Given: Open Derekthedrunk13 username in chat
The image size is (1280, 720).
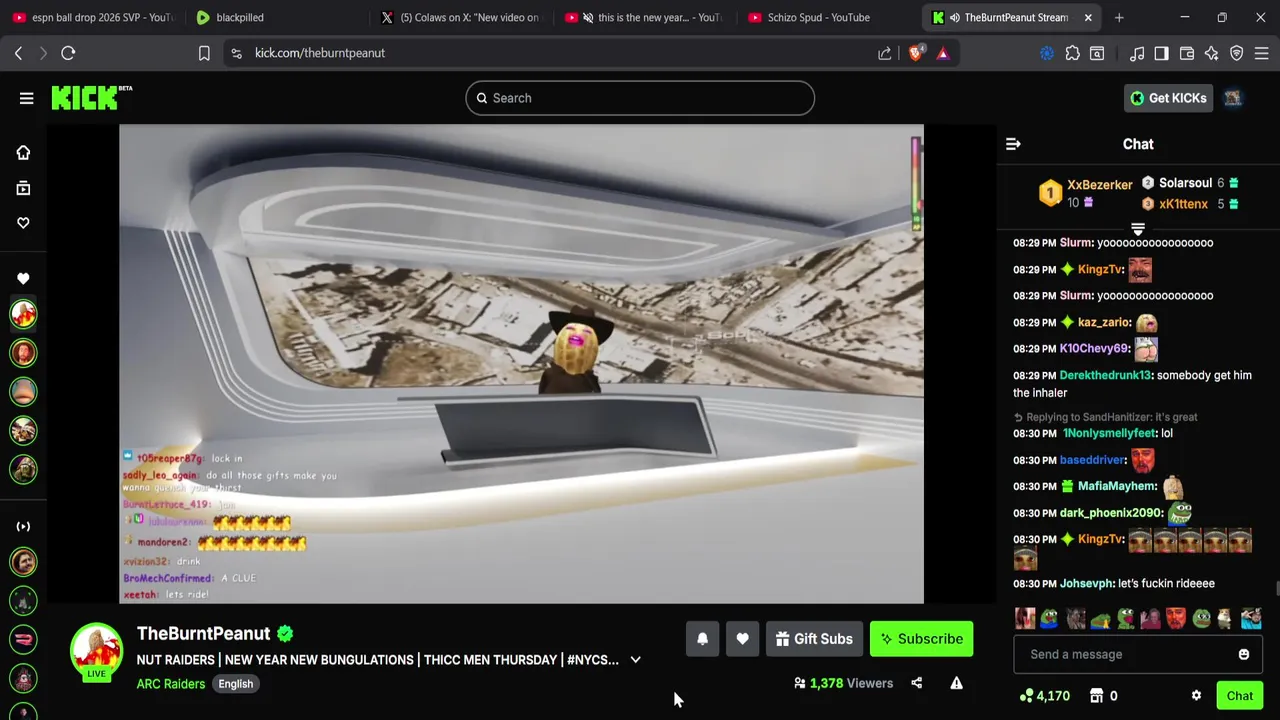Looking at the screenshot, I should point(1104,375).
